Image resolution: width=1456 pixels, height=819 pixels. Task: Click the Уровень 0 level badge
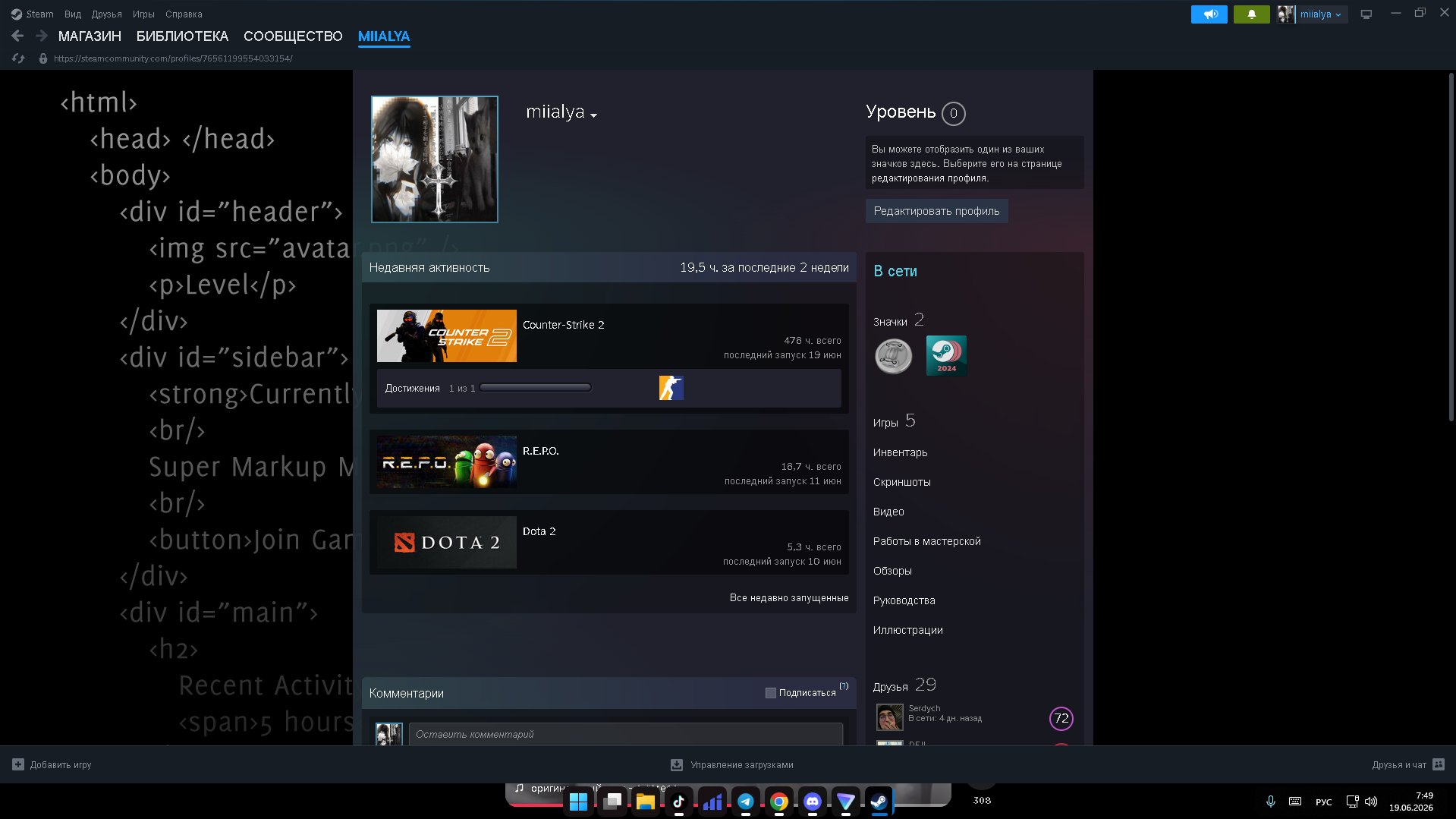tap(953, 113)
